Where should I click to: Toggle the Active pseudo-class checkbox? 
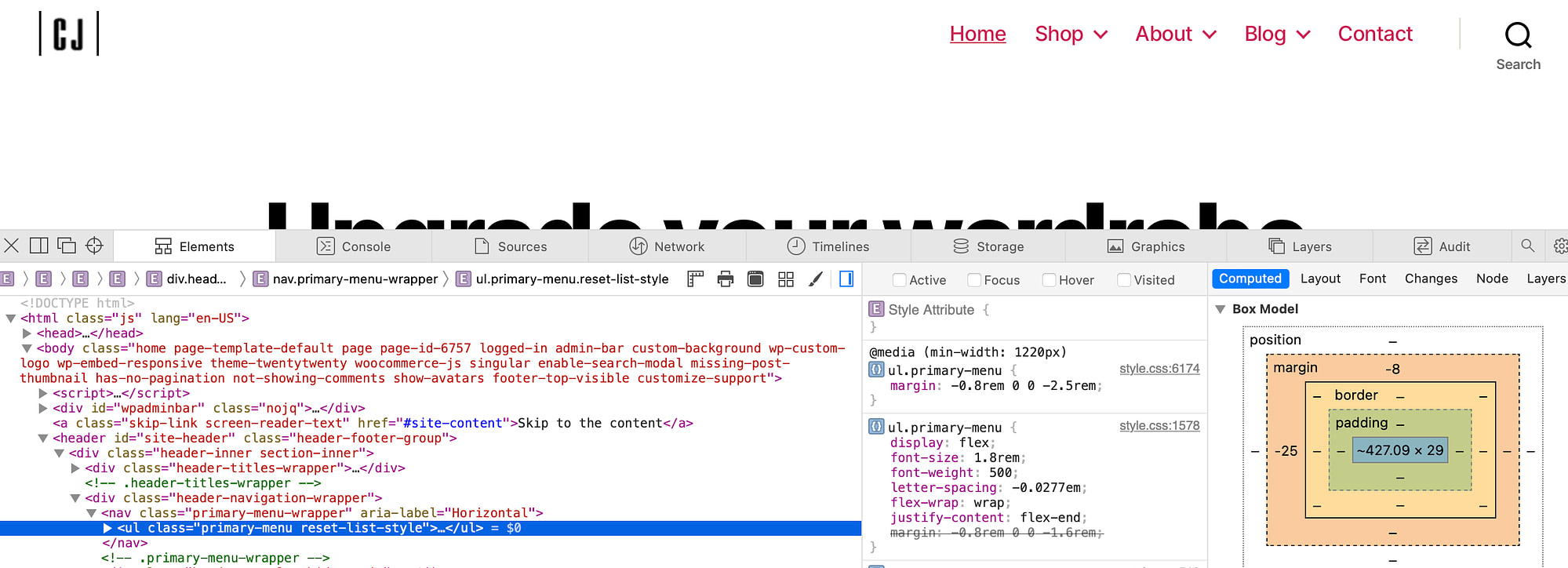point(900,280)
